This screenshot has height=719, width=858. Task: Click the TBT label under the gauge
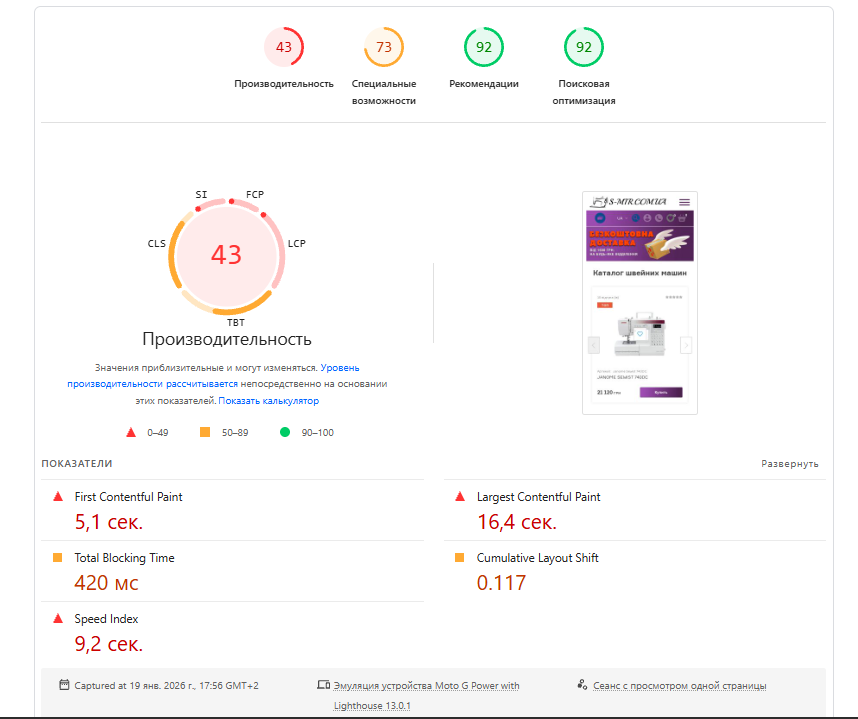coord(236,322)
